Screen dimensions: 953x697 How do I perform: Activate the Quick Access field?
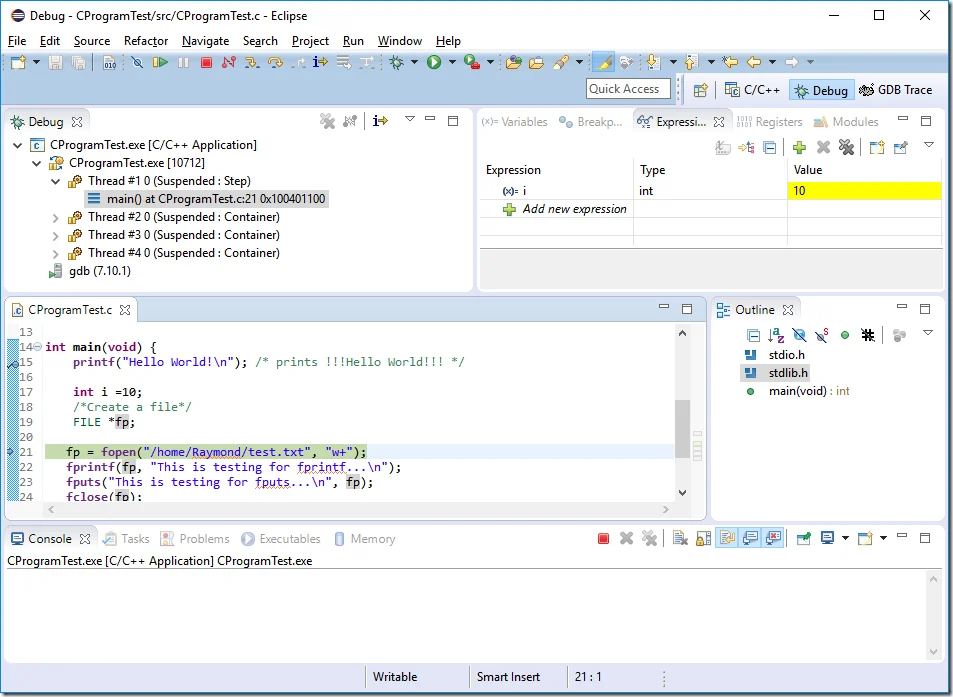(628, 88)
